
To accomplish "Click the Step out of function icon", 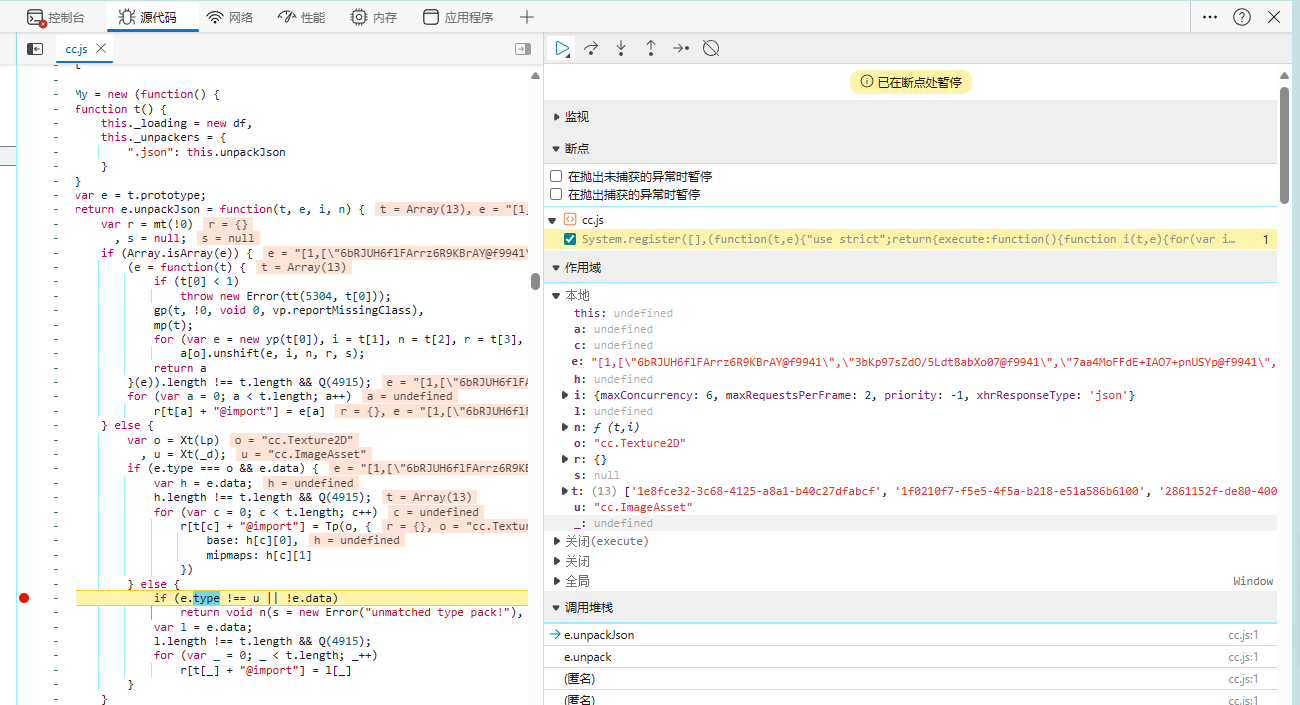I will pos(651,48).
